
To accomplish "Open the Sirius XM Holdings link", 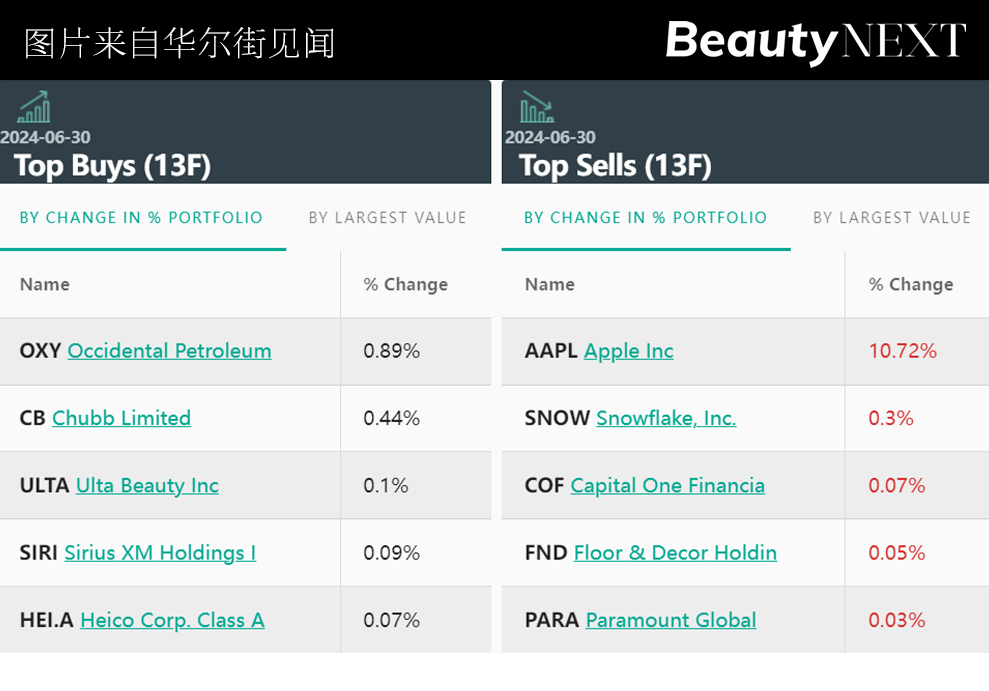I will pos(160,553).
